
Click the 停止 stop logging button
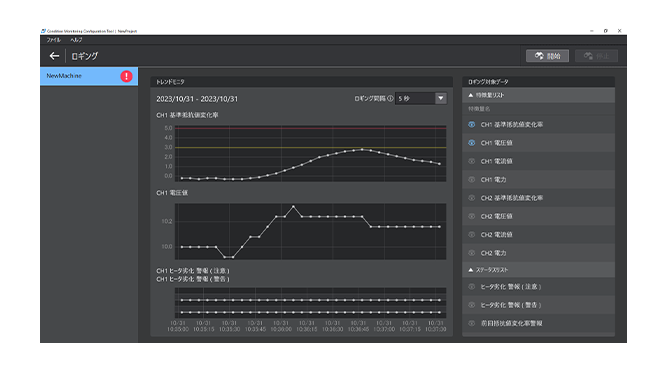tap(596, 56)
